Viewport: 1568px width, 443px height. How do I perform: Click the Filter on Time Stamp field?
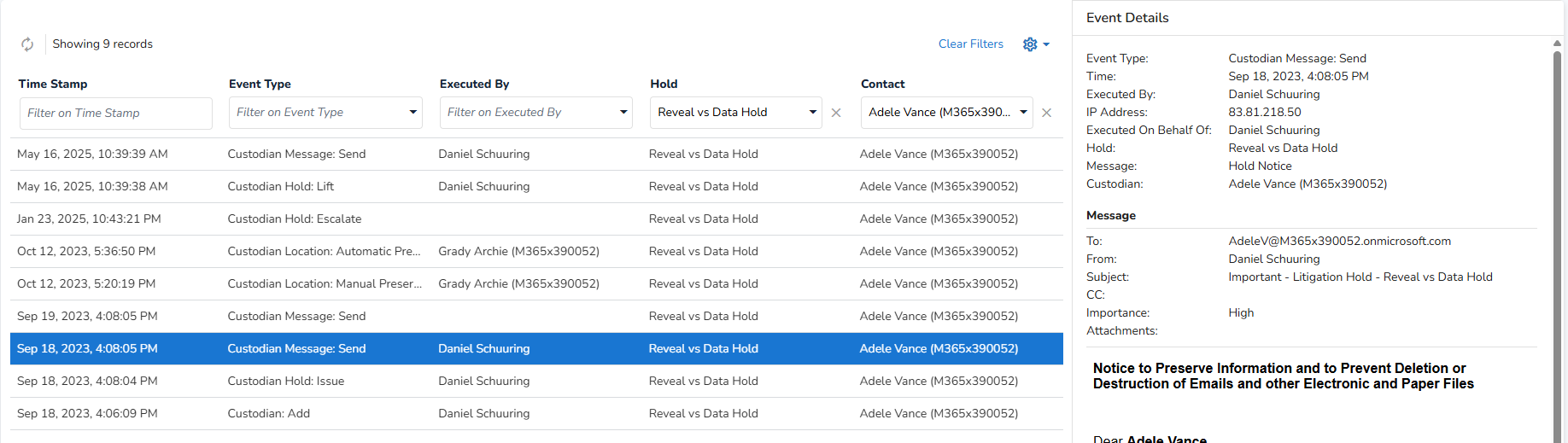pyautogui.click(x=115, y=114)
